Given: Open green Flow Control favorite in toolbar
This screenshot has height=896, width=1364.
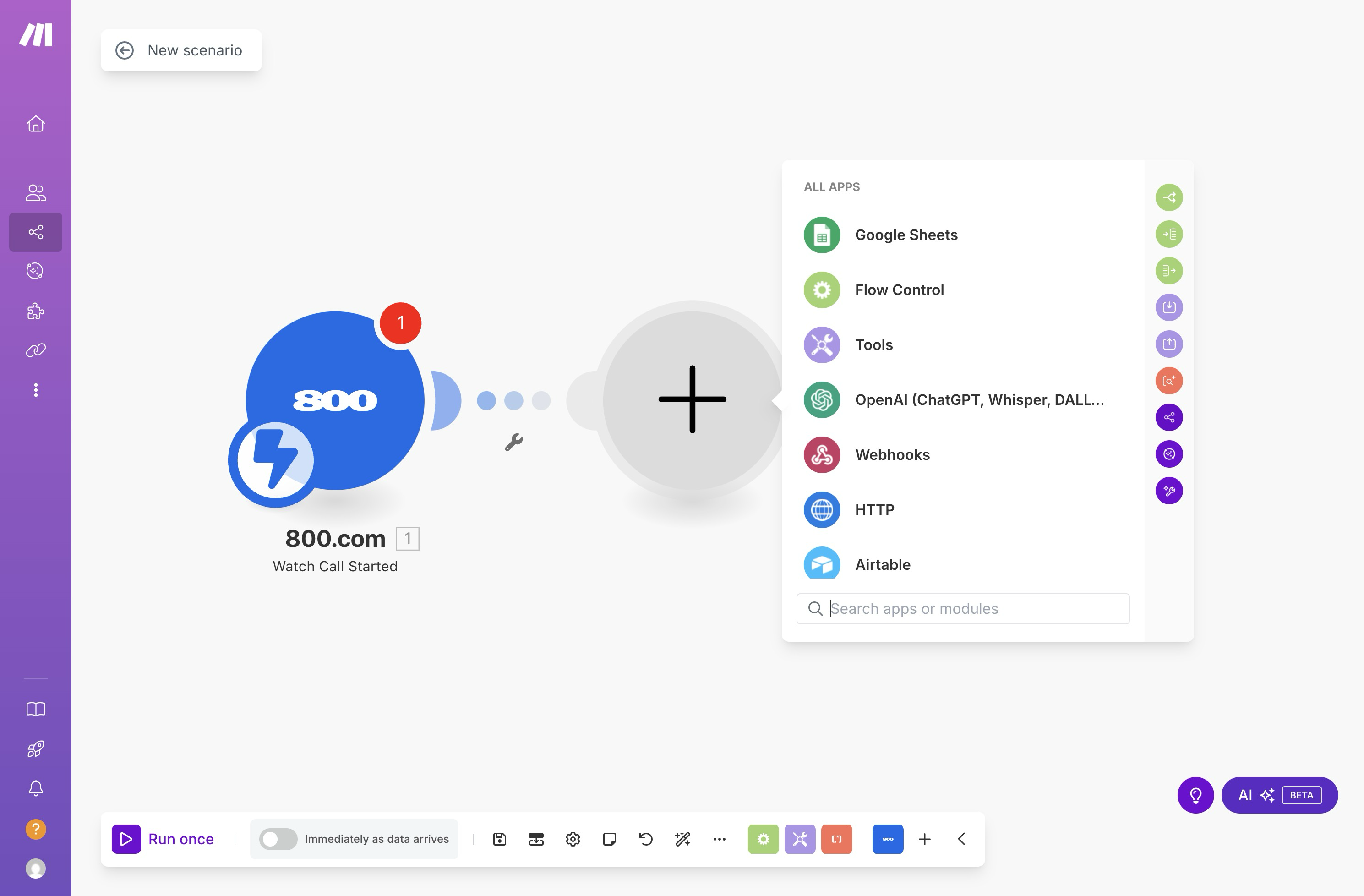Looking at the screenshot, I should click(x=763, y=839).
